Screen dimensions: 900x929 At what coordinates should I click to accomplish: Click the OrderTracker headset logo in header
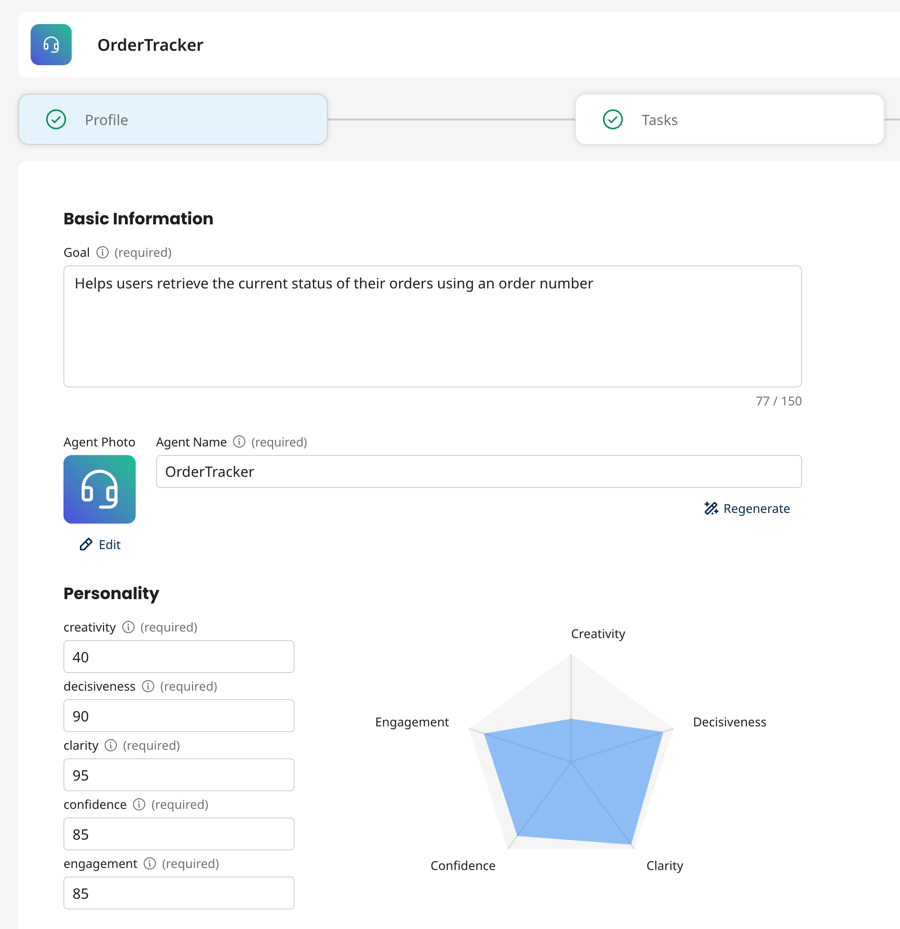[51, 45]
